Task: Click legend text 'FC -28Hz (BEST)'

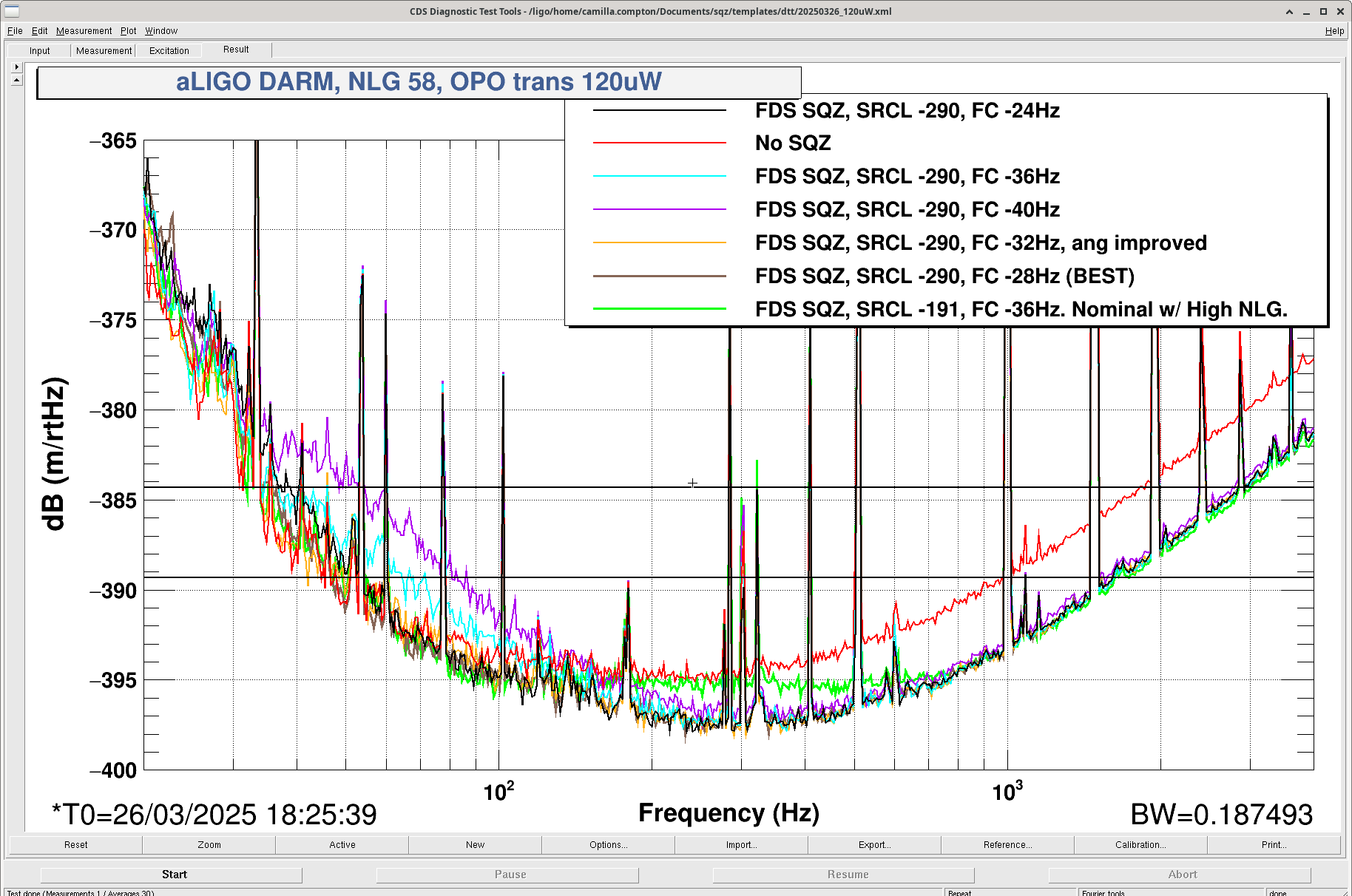Action: 1052,276
